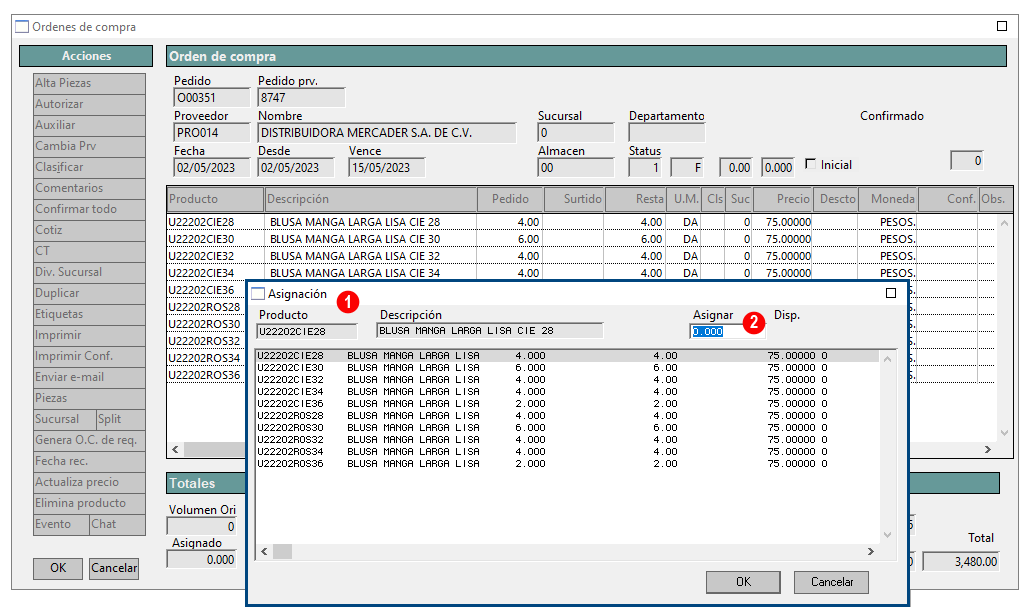Click the Imprimir Conf. button
This screenshot has width=1029, height=616.
(x=89, y=356)
